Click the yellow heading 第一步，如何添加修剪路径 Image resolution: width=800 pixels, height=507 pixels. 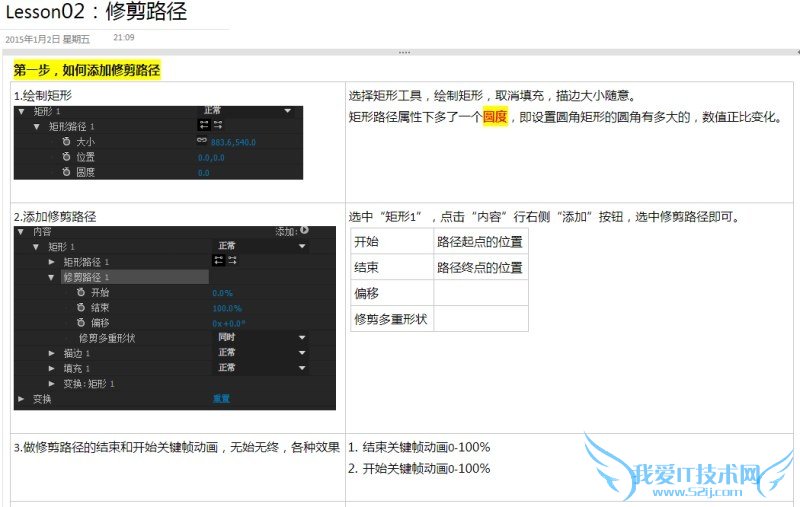point(87,70)
